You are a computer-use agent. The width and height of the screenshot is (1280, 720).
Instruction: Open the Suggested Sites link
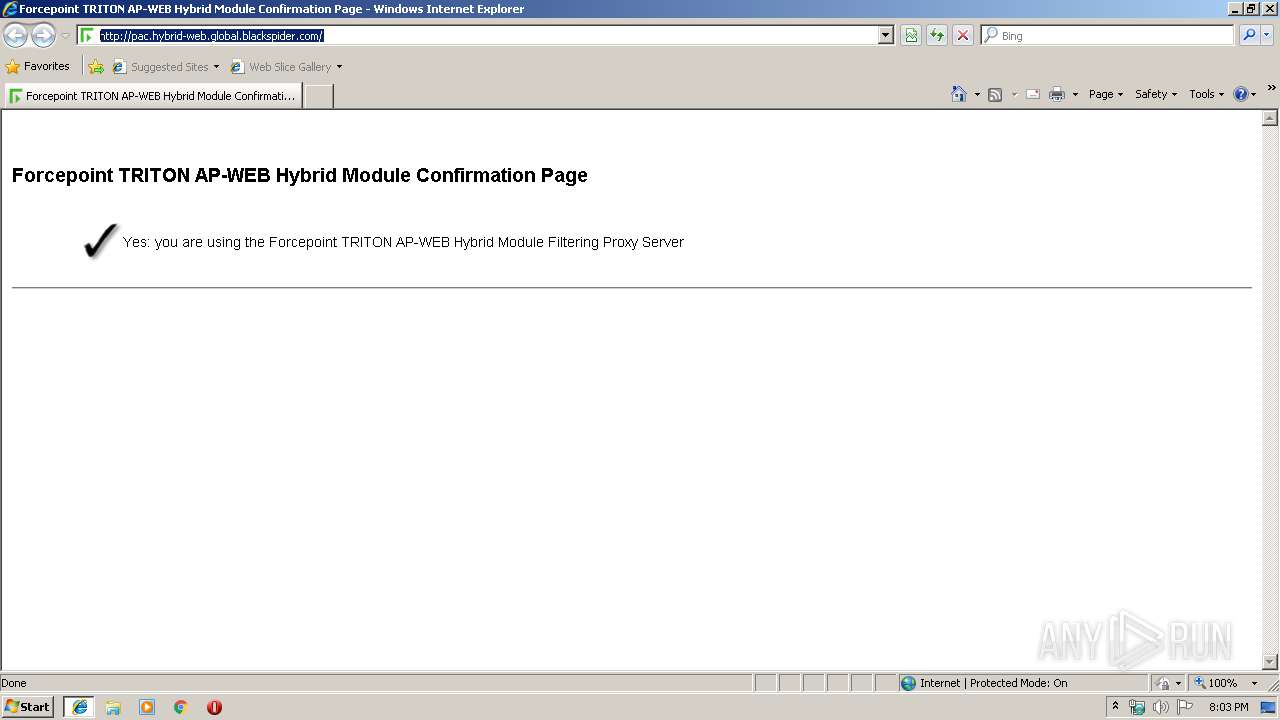(x=160, y=67)
